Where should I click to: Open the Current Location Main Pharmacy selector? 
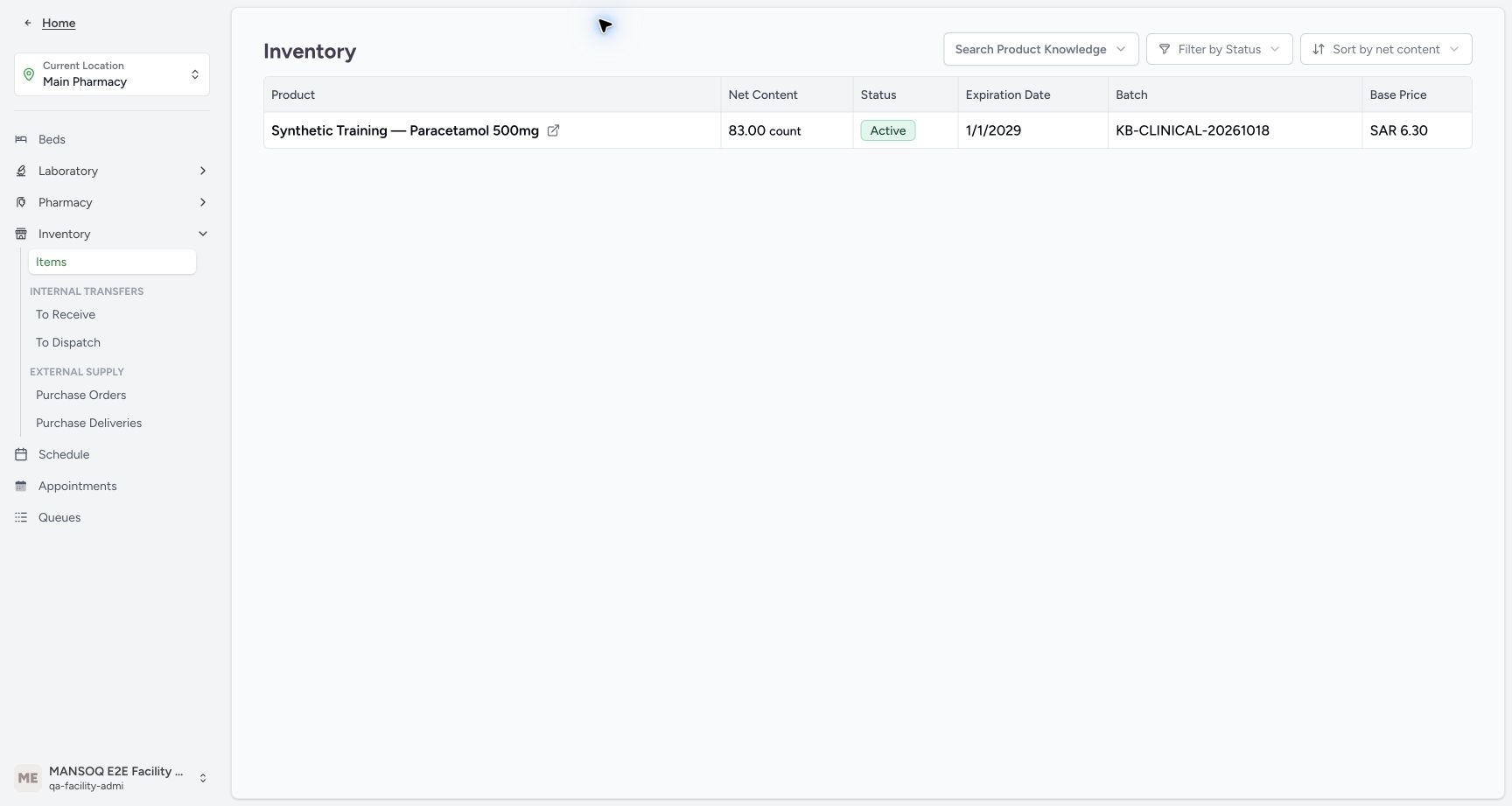[x=112, y=74]
